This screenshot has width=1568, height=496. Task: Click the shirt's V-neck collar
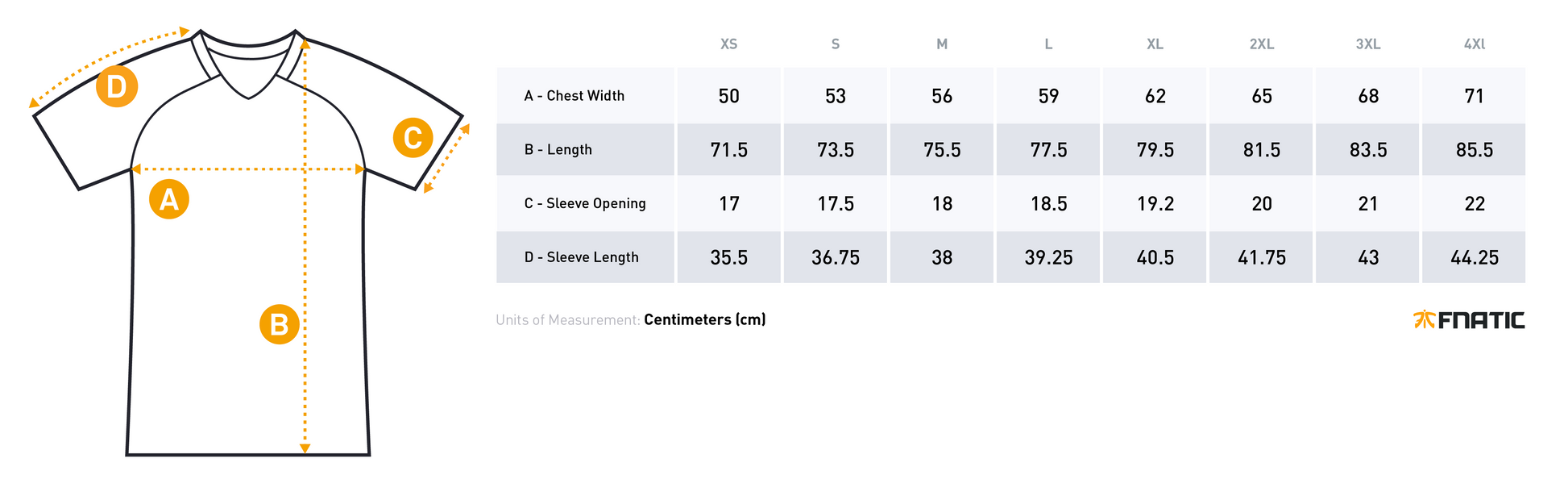pyautogui.click(x=249, y=65)
